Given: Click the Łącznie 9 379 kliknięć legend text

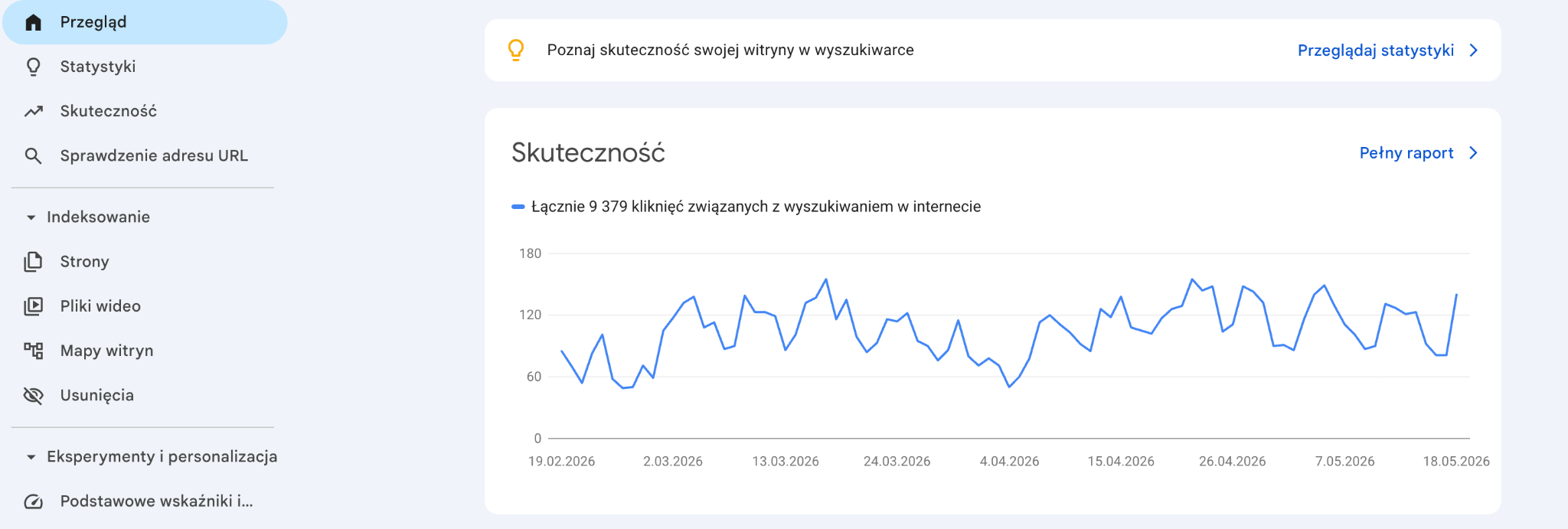Looking at the screenshot, I should (756, 207).
